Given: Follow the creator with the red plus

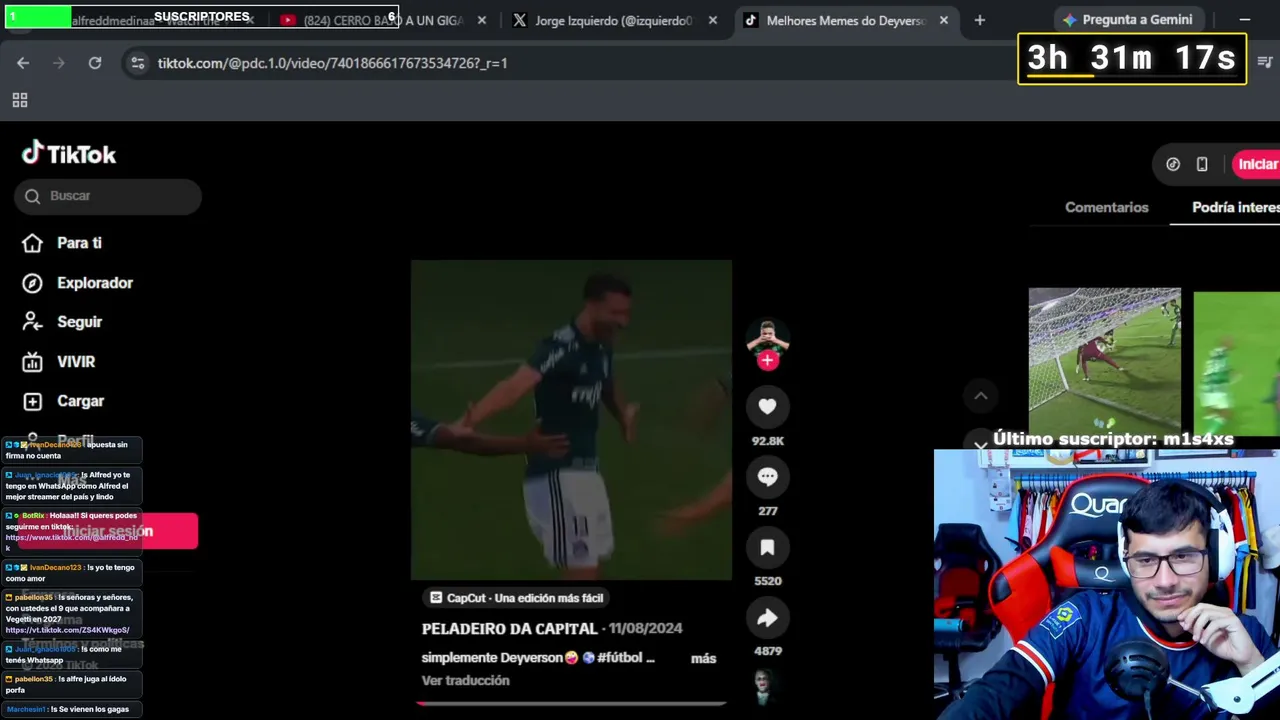Looking at the screenshot, I should (767, 361).
